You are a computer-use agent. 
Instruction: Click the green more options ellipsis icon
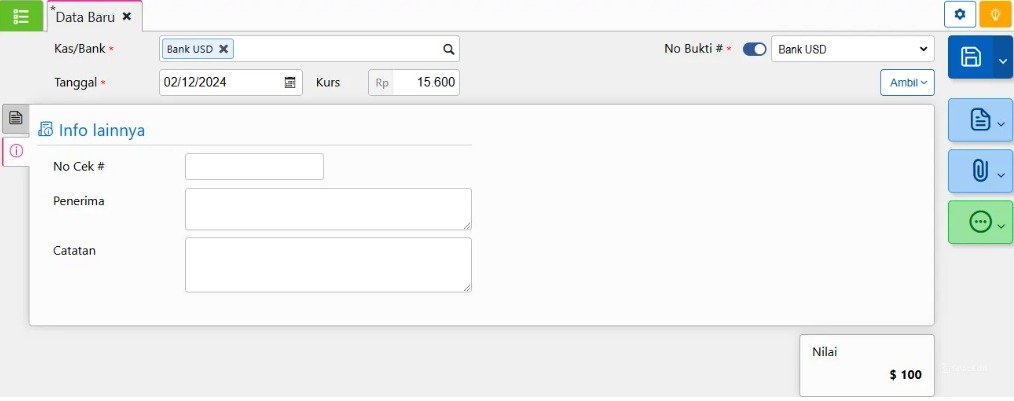(x=980, y=222)
